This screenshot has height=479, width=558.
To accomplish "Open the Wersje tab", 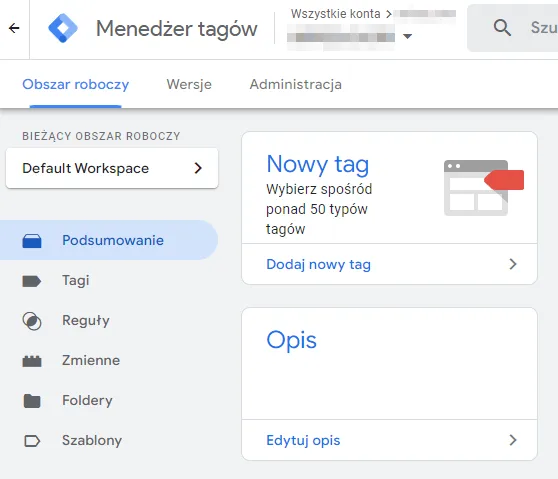I will tap(189, 84).
